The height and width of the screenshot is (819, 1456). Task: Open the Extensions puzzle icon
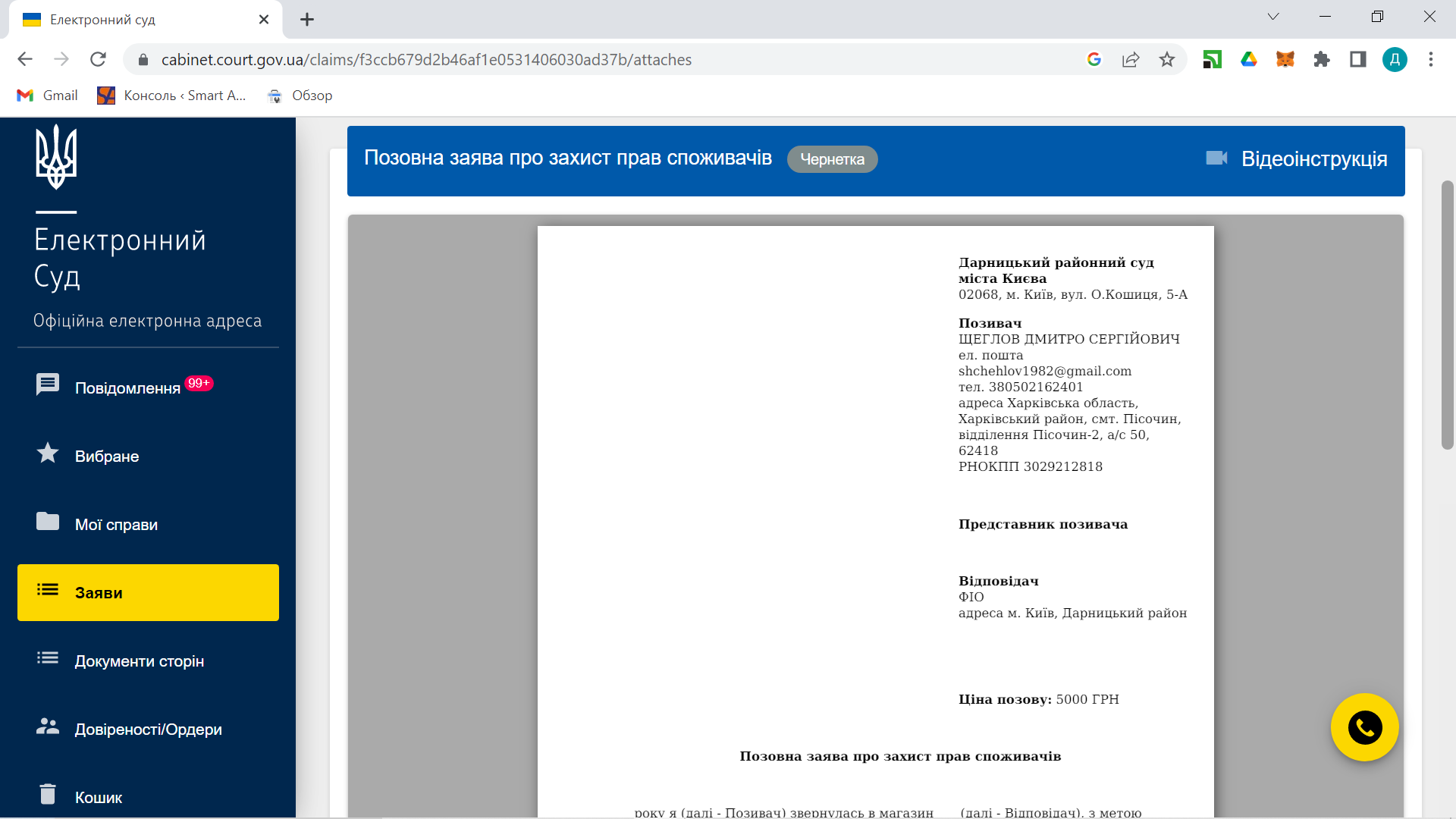1321,59
